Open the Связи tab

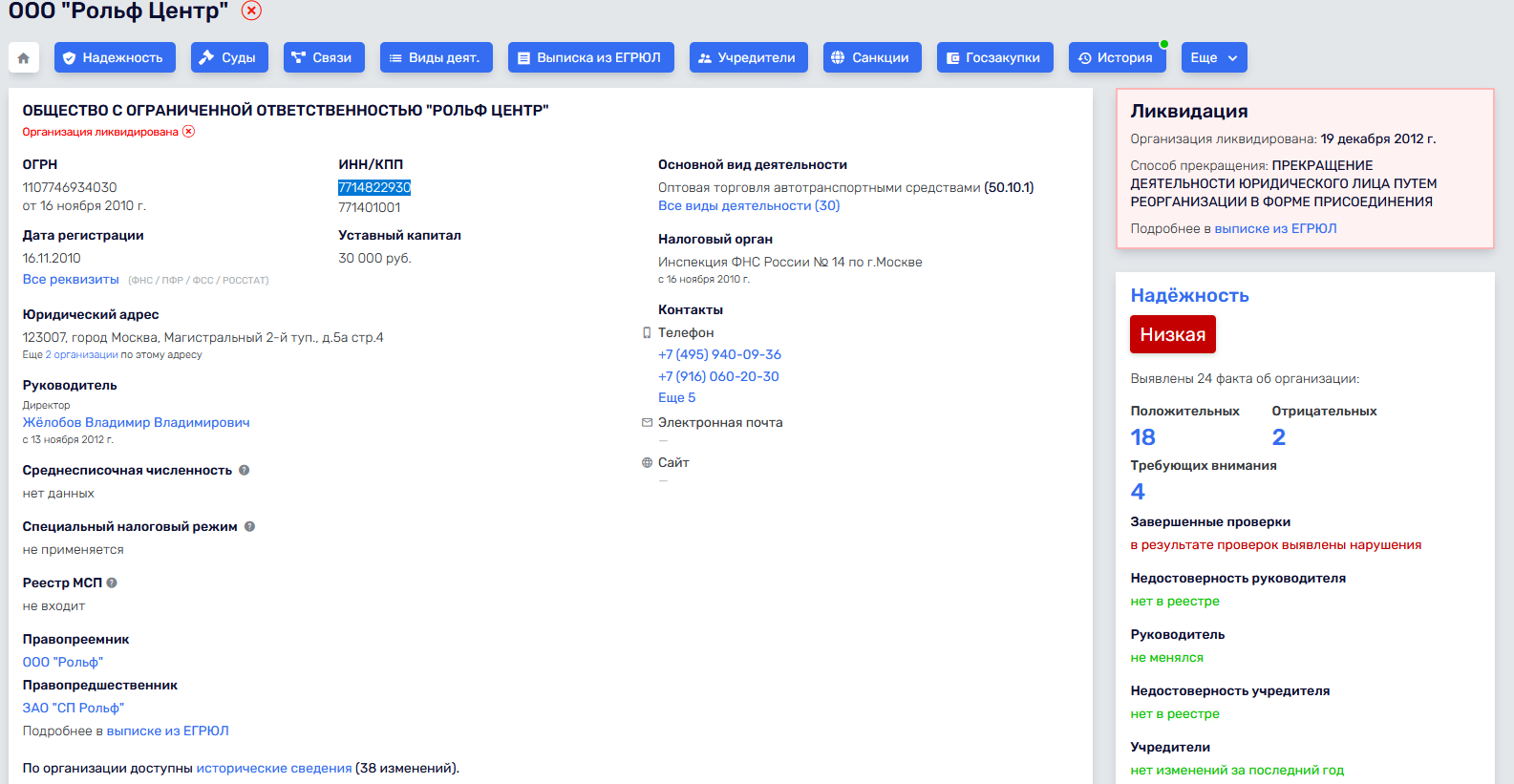tap(324, 57)
